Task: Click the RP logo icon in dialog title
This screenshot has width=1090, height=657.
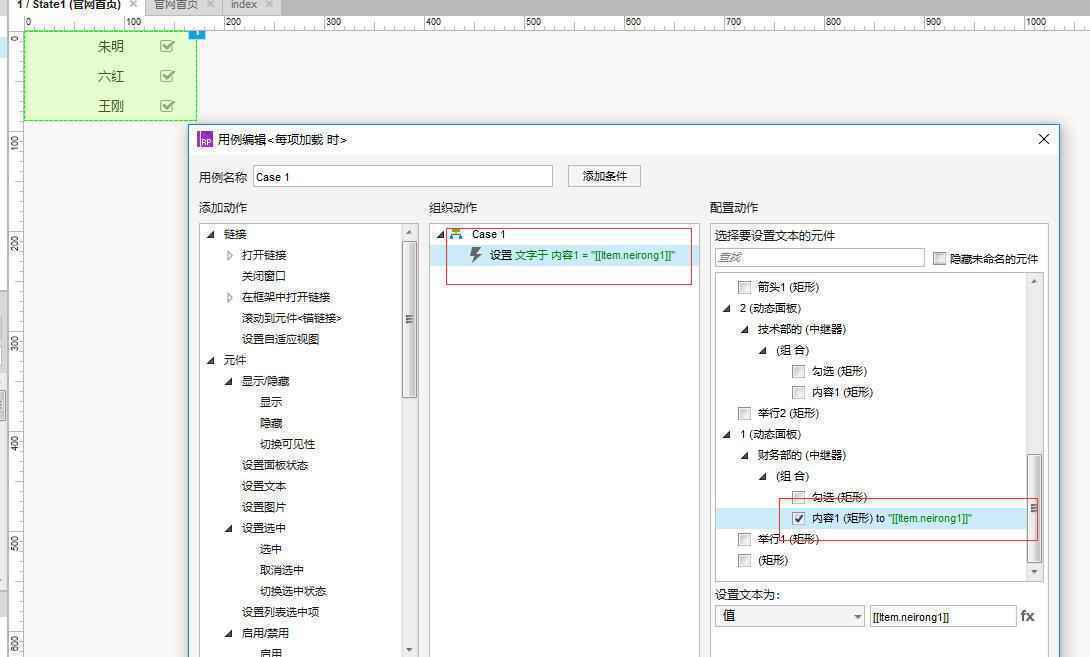Action: coord(205,140)
